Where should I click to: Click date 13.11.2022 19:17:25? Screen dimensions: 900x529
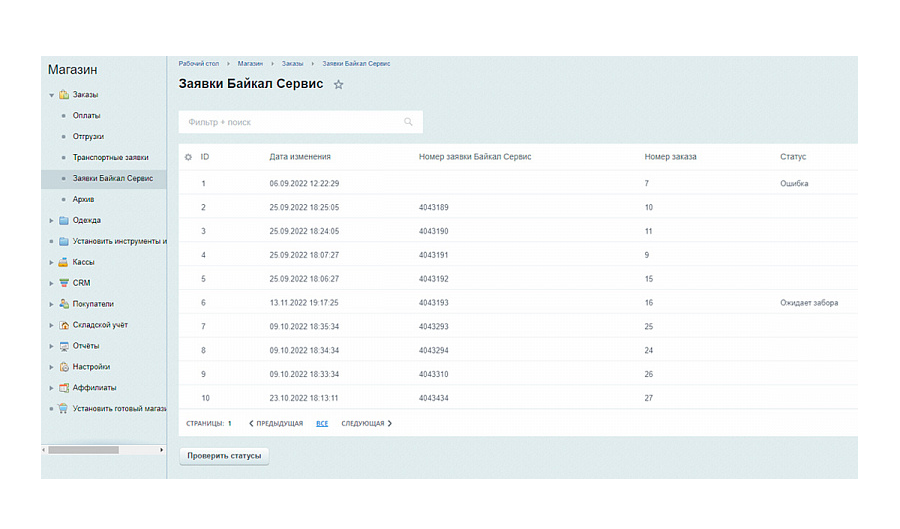coord(304,303)
